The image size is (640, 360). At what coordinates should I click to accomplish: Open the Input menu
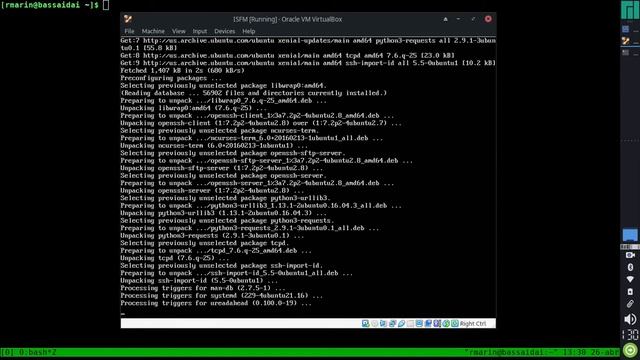point(200,31)
